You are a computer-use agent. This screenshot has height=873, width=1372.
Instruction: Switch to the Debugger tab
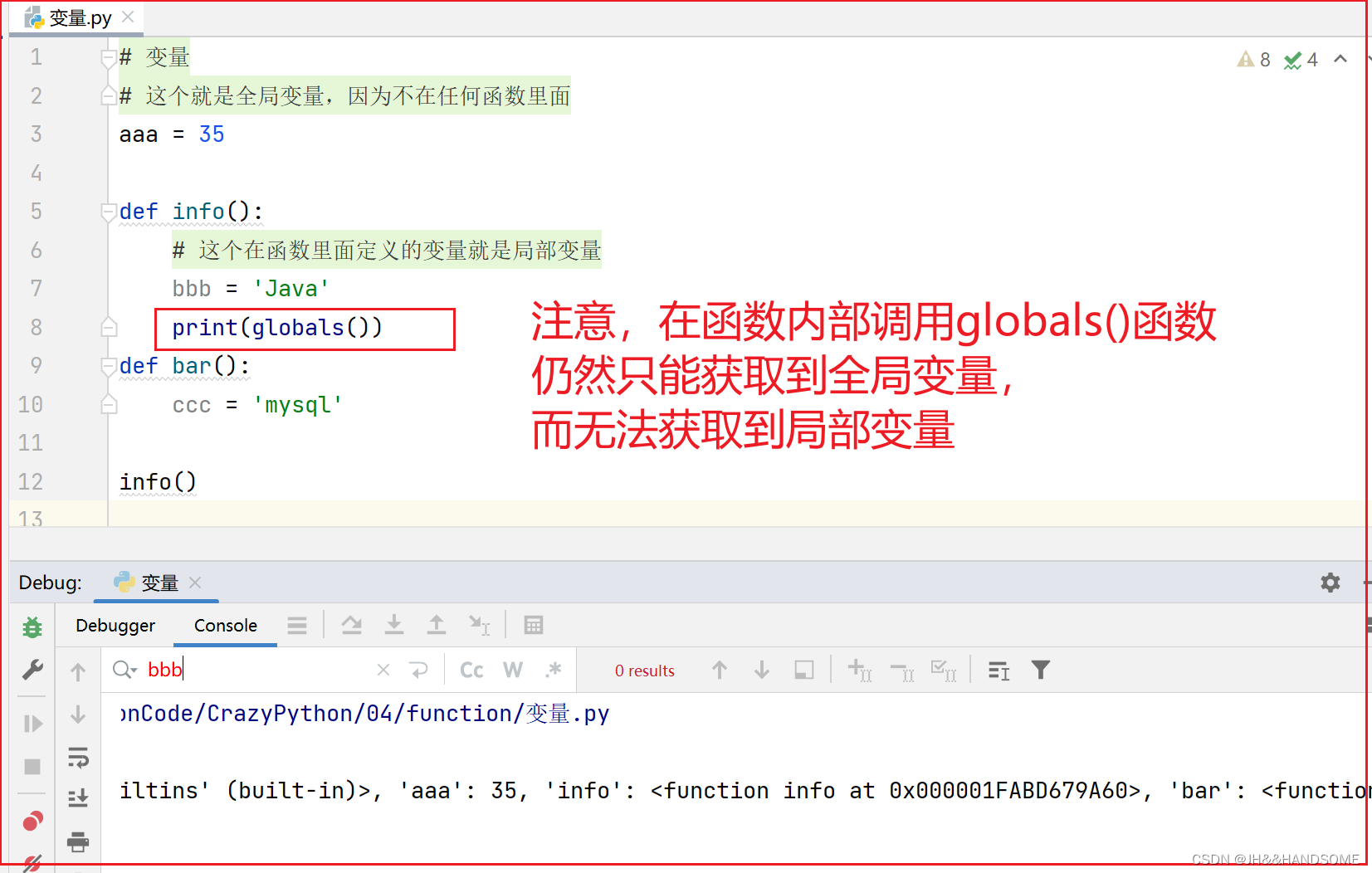tap(115, 626)
